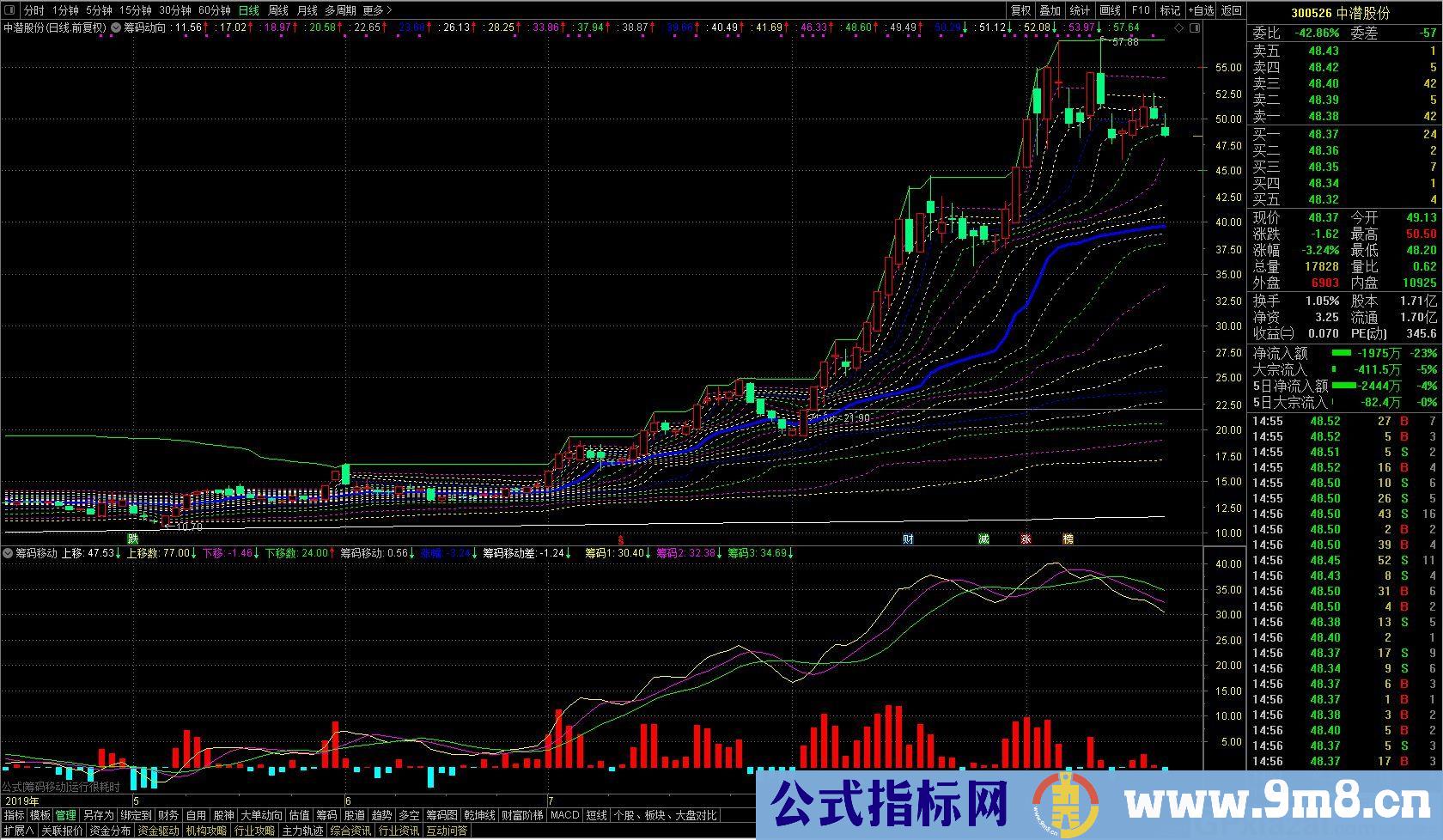
Task: Expand the 筹码移动 sub-indicator dropdown
Action: (9, 553)
